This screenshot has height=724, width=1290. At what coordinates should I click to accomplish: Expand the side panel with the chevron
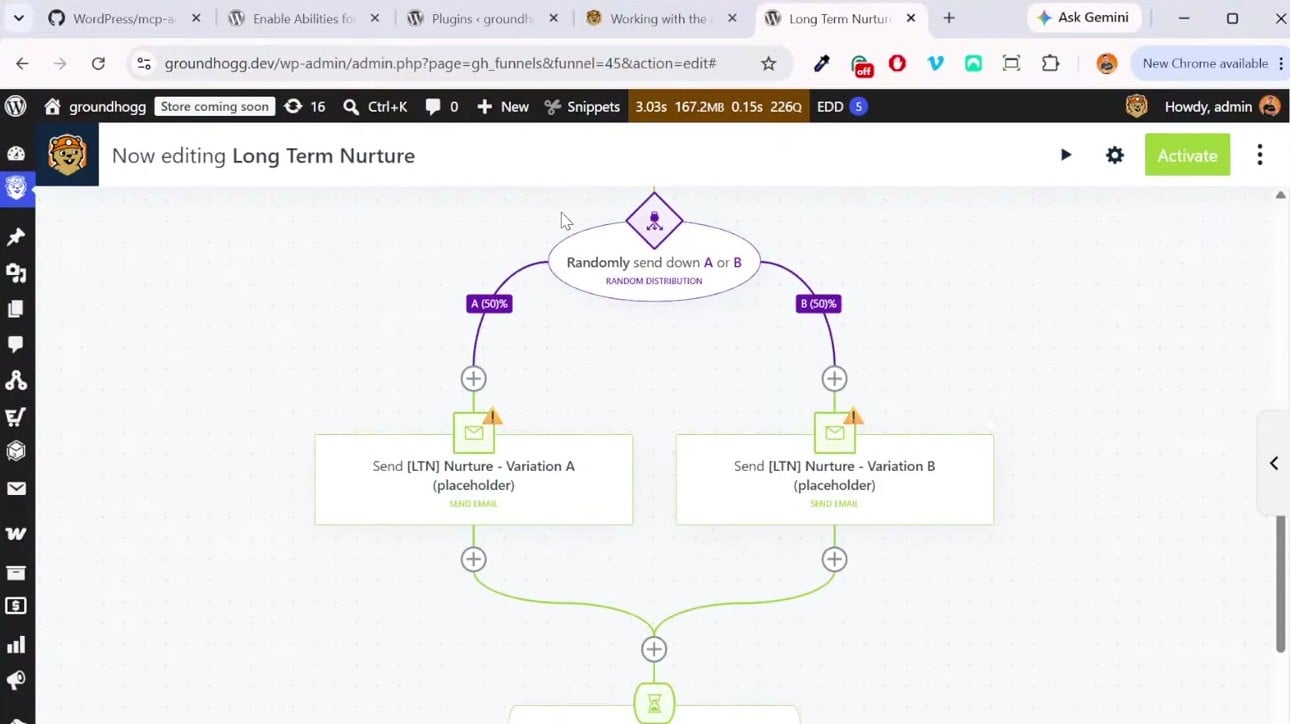pyautogui.click(x=1274, y=463)
